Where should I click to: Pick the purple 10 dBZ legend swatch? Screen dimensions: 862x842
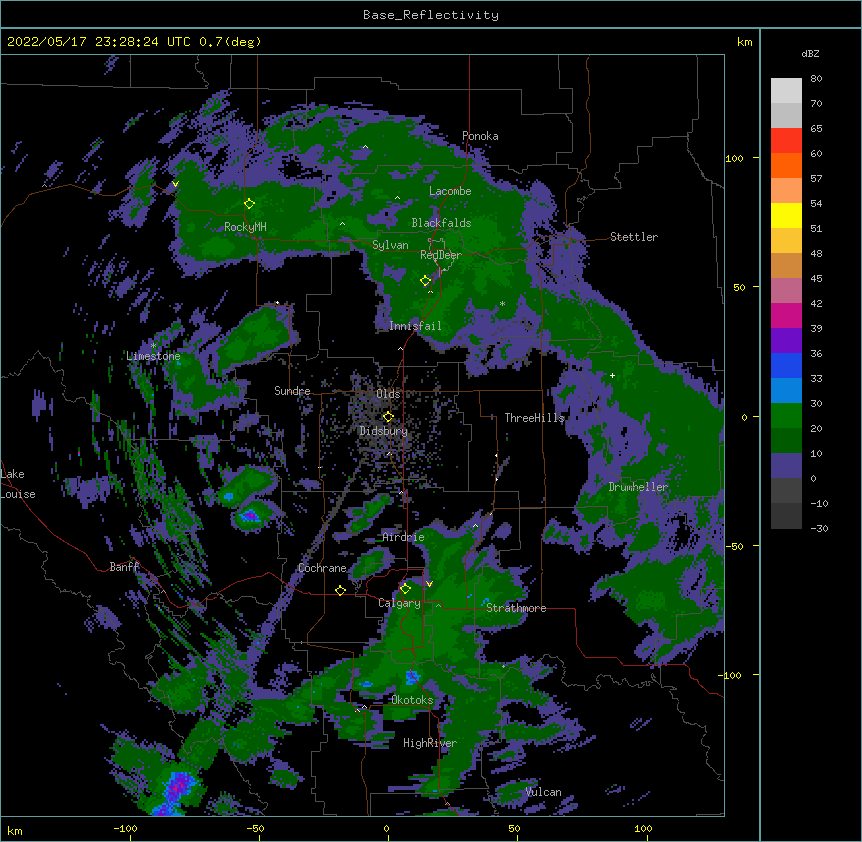coord(786,466)
